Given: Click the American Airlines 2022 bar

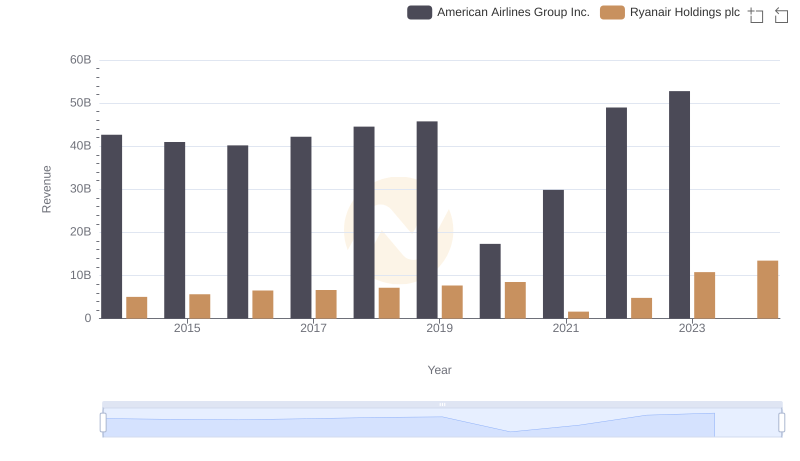Looking at the screenshot, I should (x=616, y=213).
